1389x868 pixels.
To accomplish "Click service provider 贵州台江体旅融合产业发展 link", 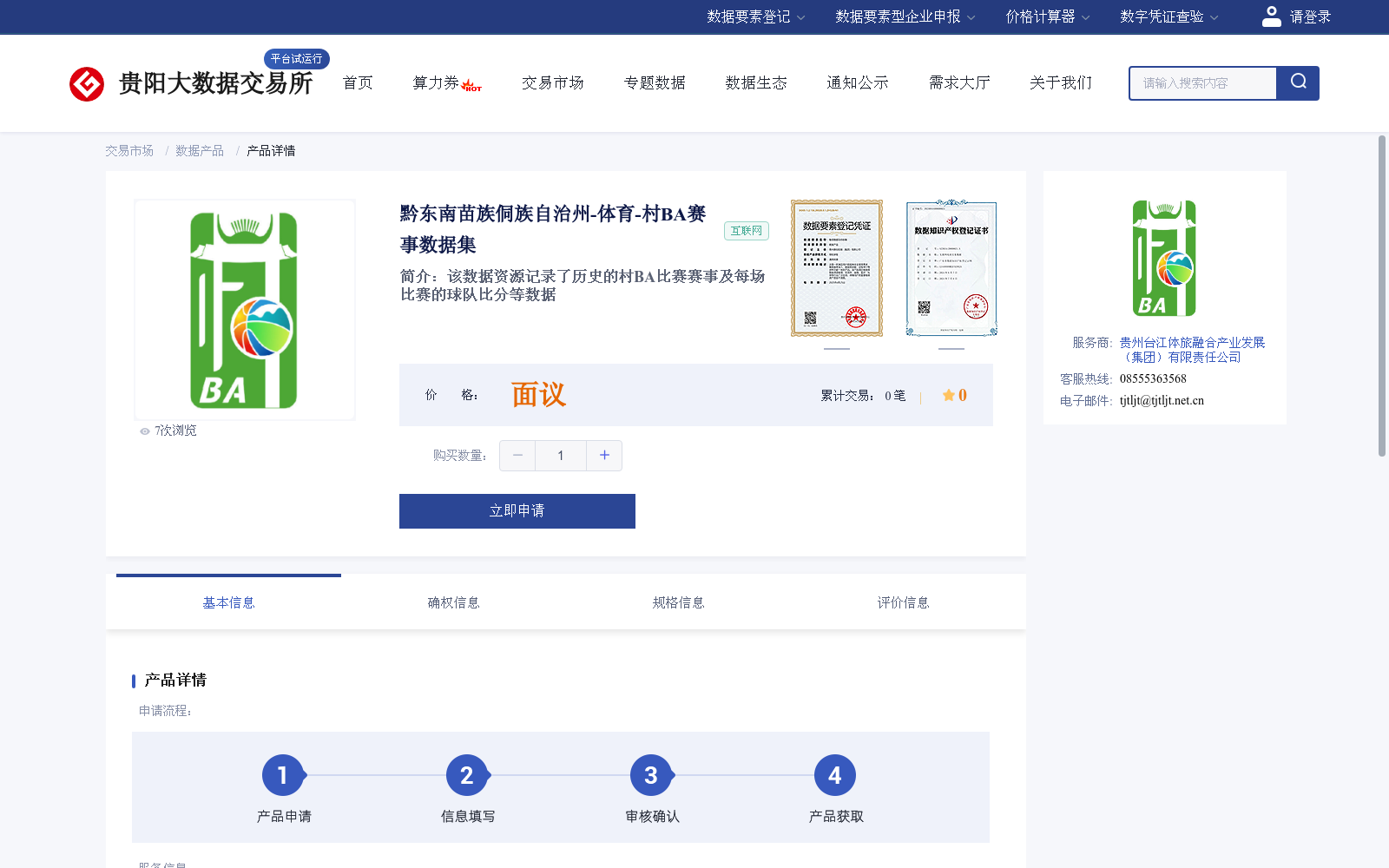I will [x=1192, y=350].
